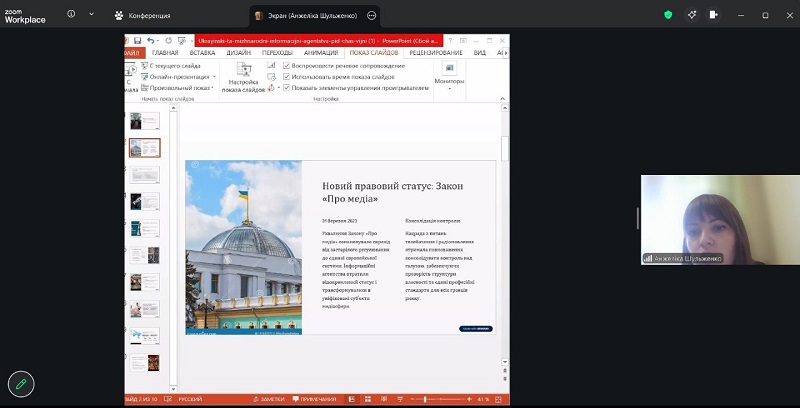The width and height of the screenshot is (800, 408).
Task: Toggle 'Воспроизвести речевое сопровождение' checkbox
Action: 287,66
